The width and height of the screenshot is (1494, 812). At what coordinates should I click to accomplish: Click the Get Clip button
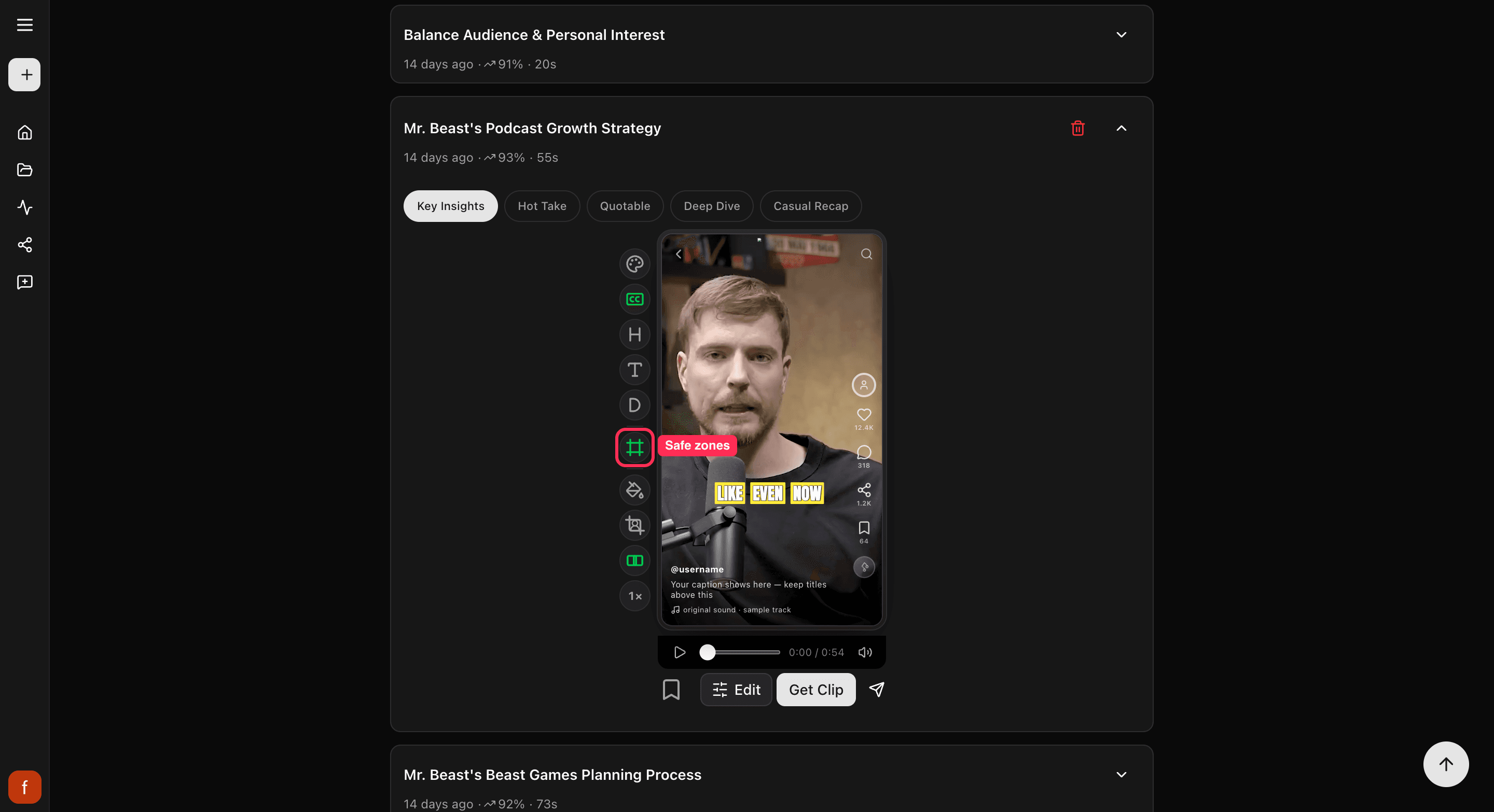tap(815, 690)
